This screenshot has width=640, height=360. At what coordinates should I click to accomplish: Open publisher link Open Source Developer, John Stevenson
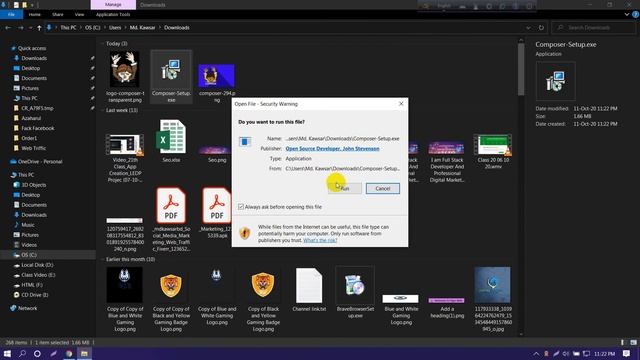(x=332, y=149)
